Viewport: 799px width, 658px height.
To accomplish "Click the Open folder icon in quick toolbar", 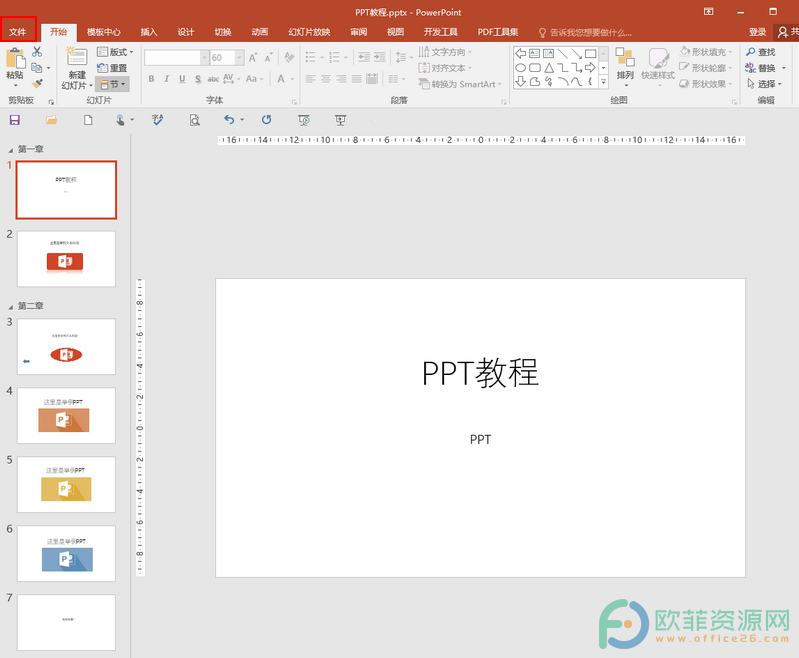I will pyautogui.click(x=51, y=120).
